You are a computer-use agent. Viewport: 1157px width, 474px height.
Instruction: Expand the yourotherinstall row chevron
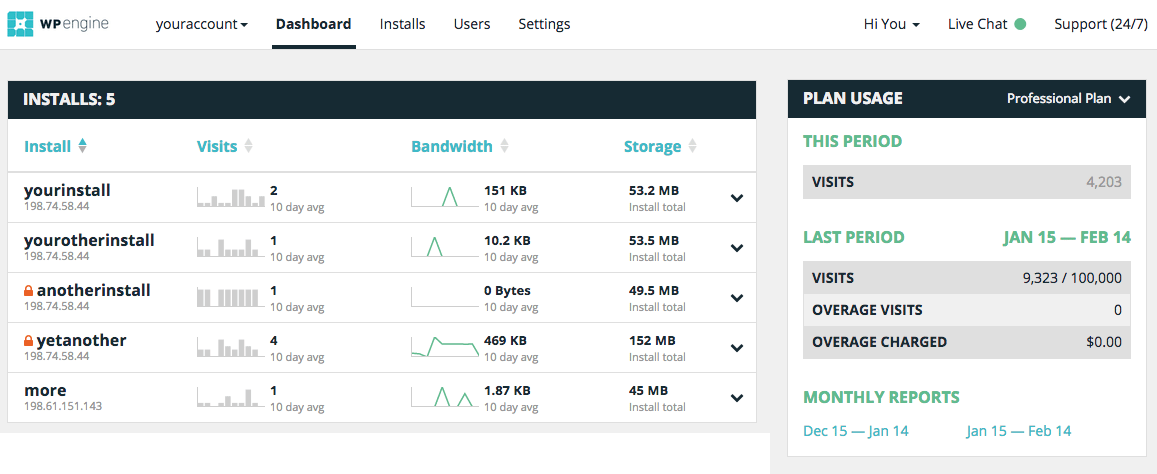click(x=736, y=248)
